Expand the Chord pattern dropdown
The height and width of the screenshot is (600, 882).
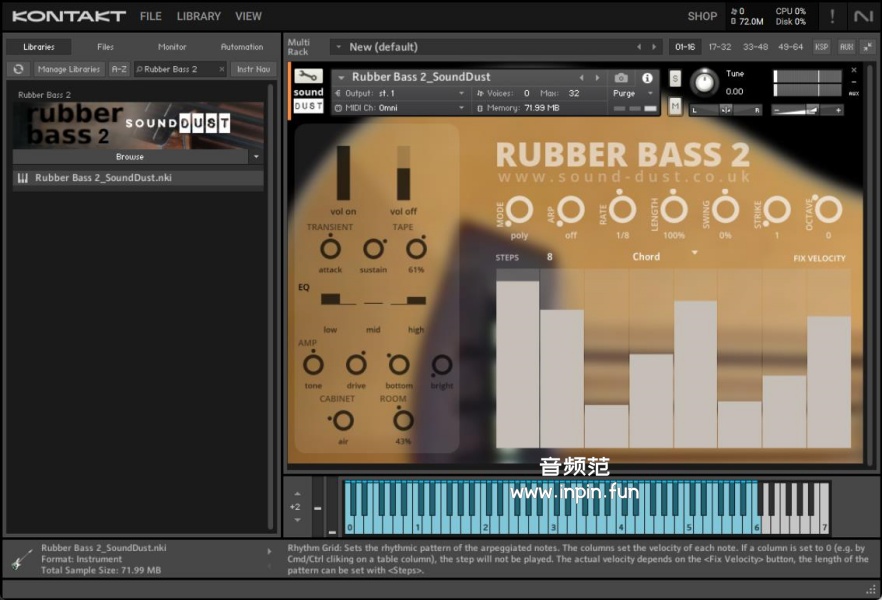[x=695, y=254]
